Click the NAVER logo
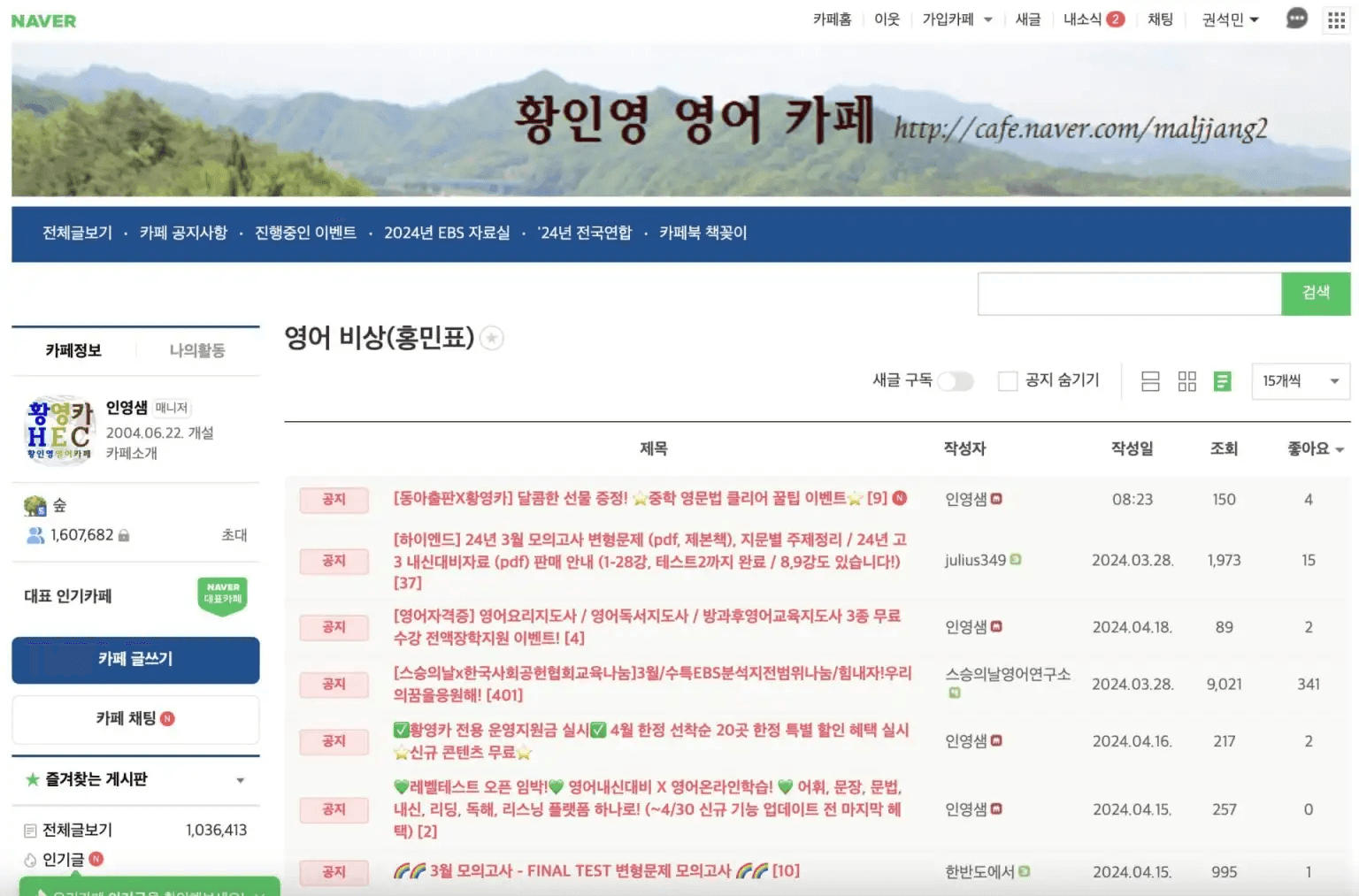Screen dimensions: 1359x896 tap(43, 20)
